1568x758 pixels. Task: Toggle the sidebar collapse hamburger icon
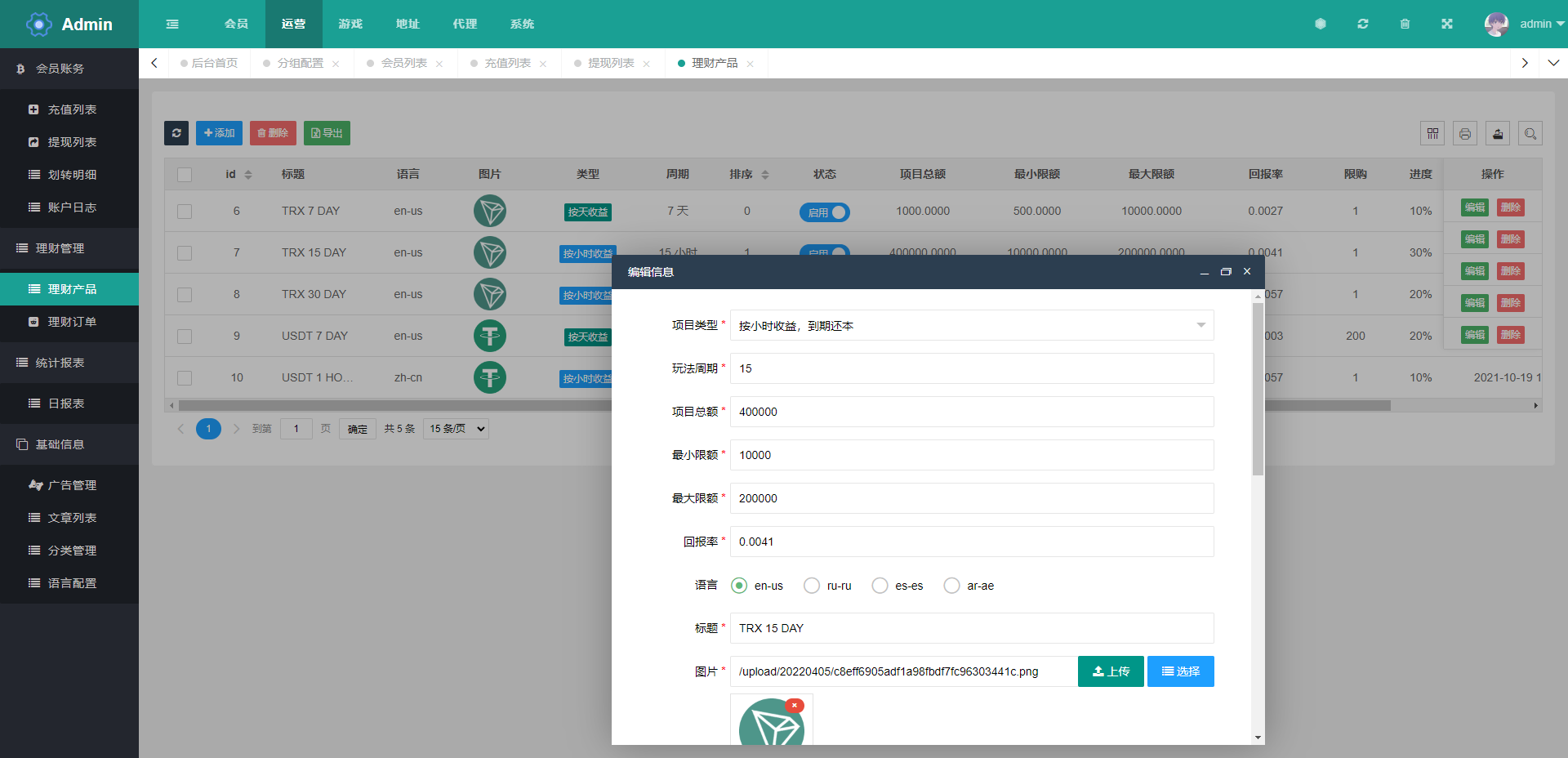tap(172, 24)
